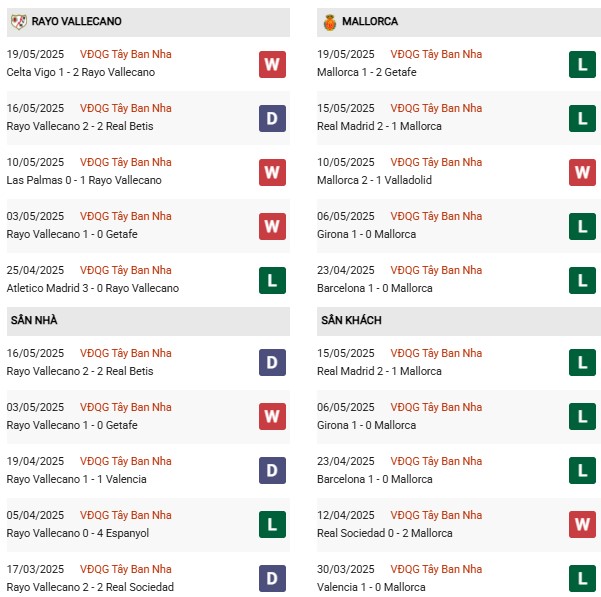The image size is (601, 597).
Task: Click the Mallorca club crest icon
Action: [329, 21]
